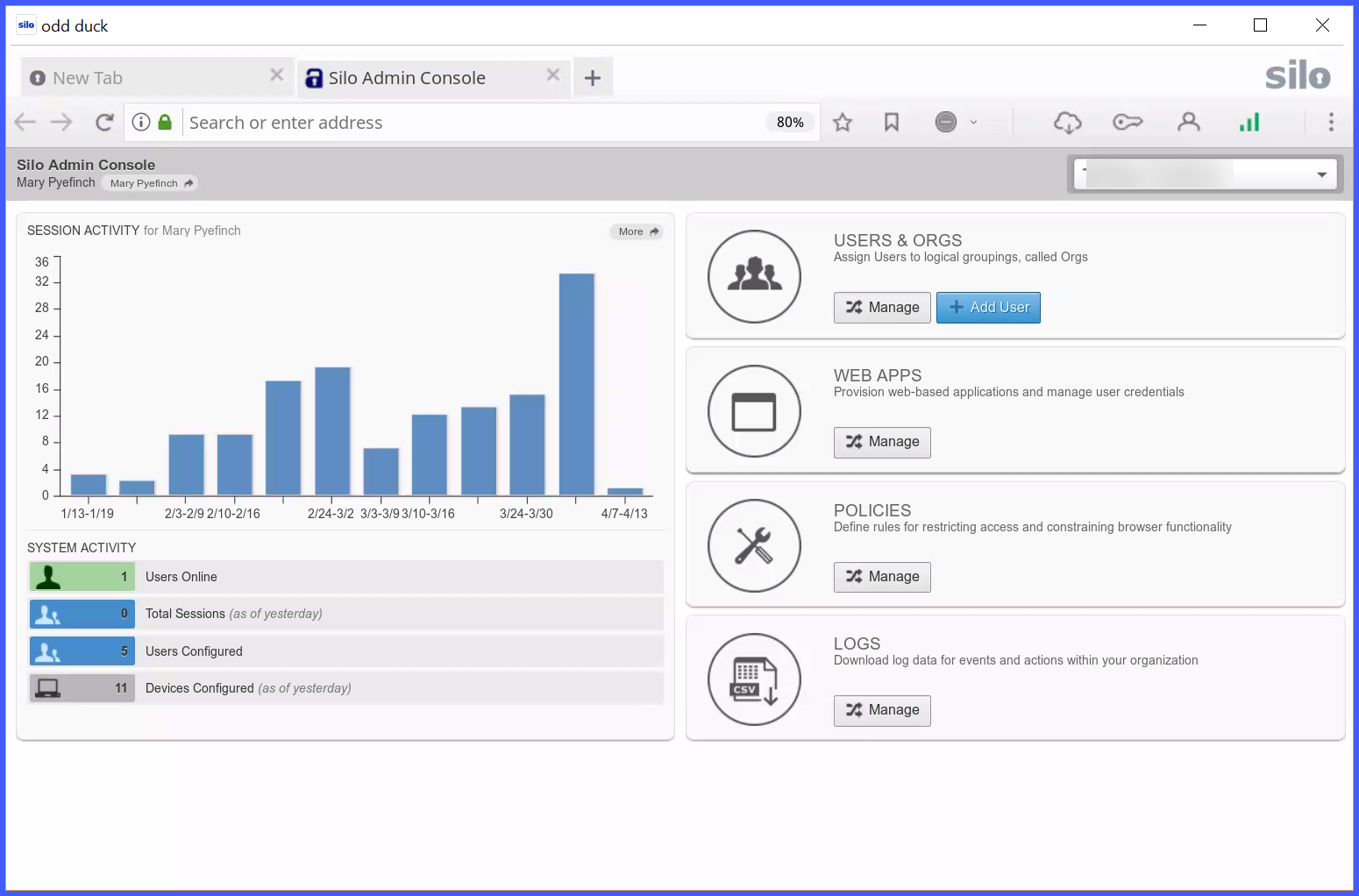Click the green signal bars icon
Viewport: 1359px width, 896px height.
click(1249, 122)
